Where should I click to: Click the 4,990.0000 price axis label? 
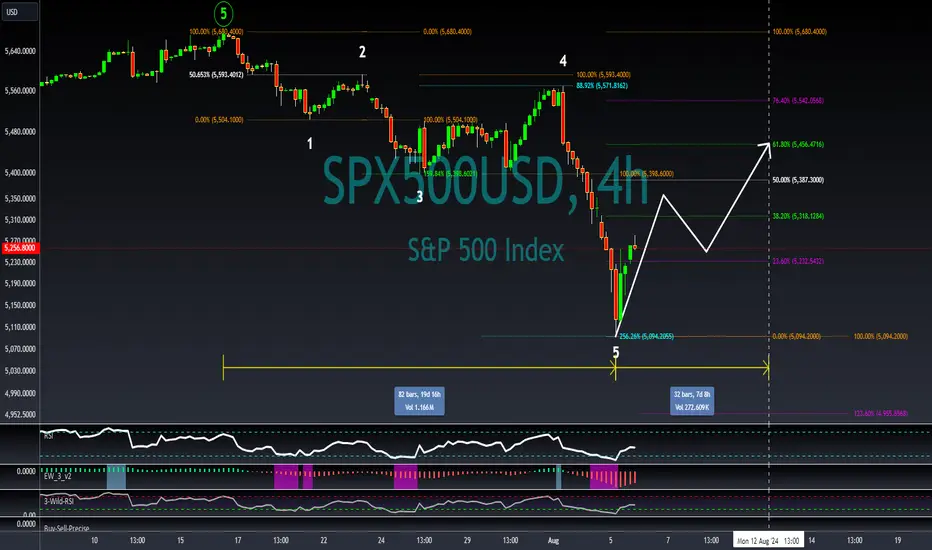tap(20, 393)
